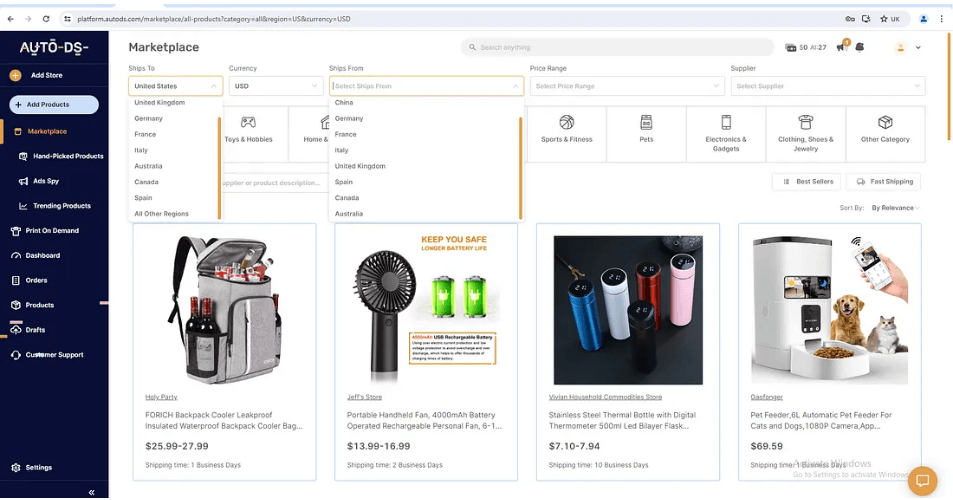Viewport: 953px width, 500px height.
Task: Select the Other Category tile
Action: coord(885,134)
